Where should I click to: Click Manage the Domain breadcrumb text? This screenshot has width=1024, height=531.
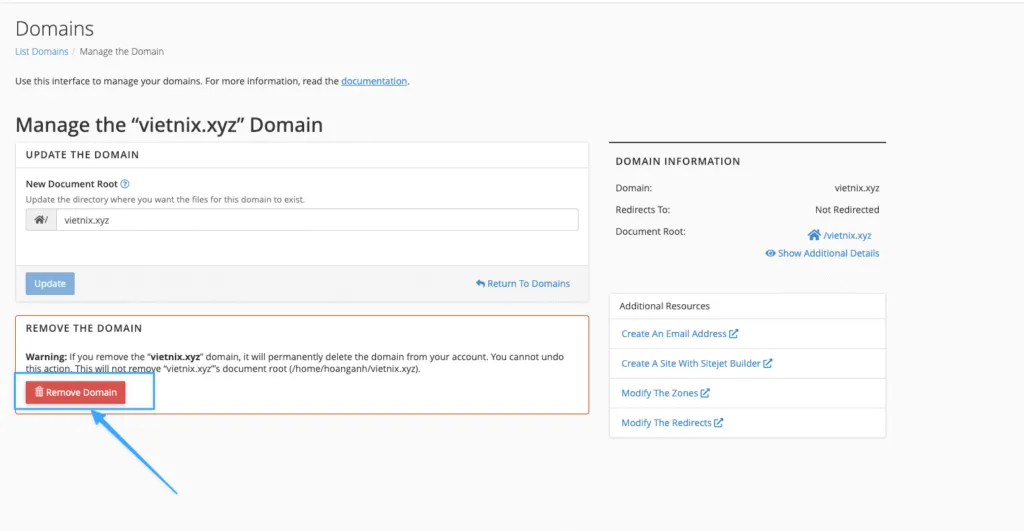pyautogui.click(x=121, y=52)
